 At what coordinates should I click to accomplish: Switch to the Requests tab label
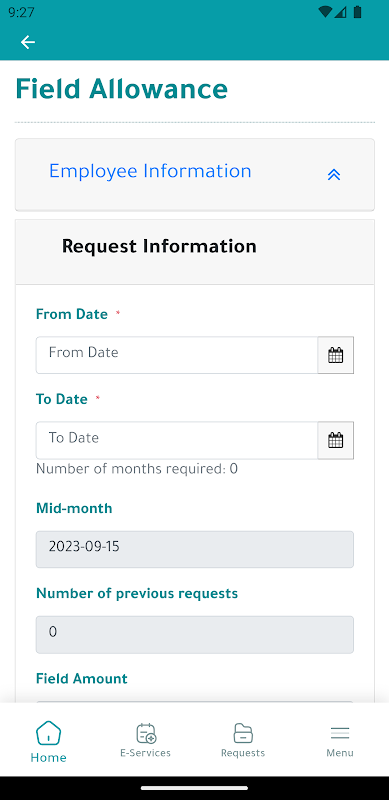243,753
